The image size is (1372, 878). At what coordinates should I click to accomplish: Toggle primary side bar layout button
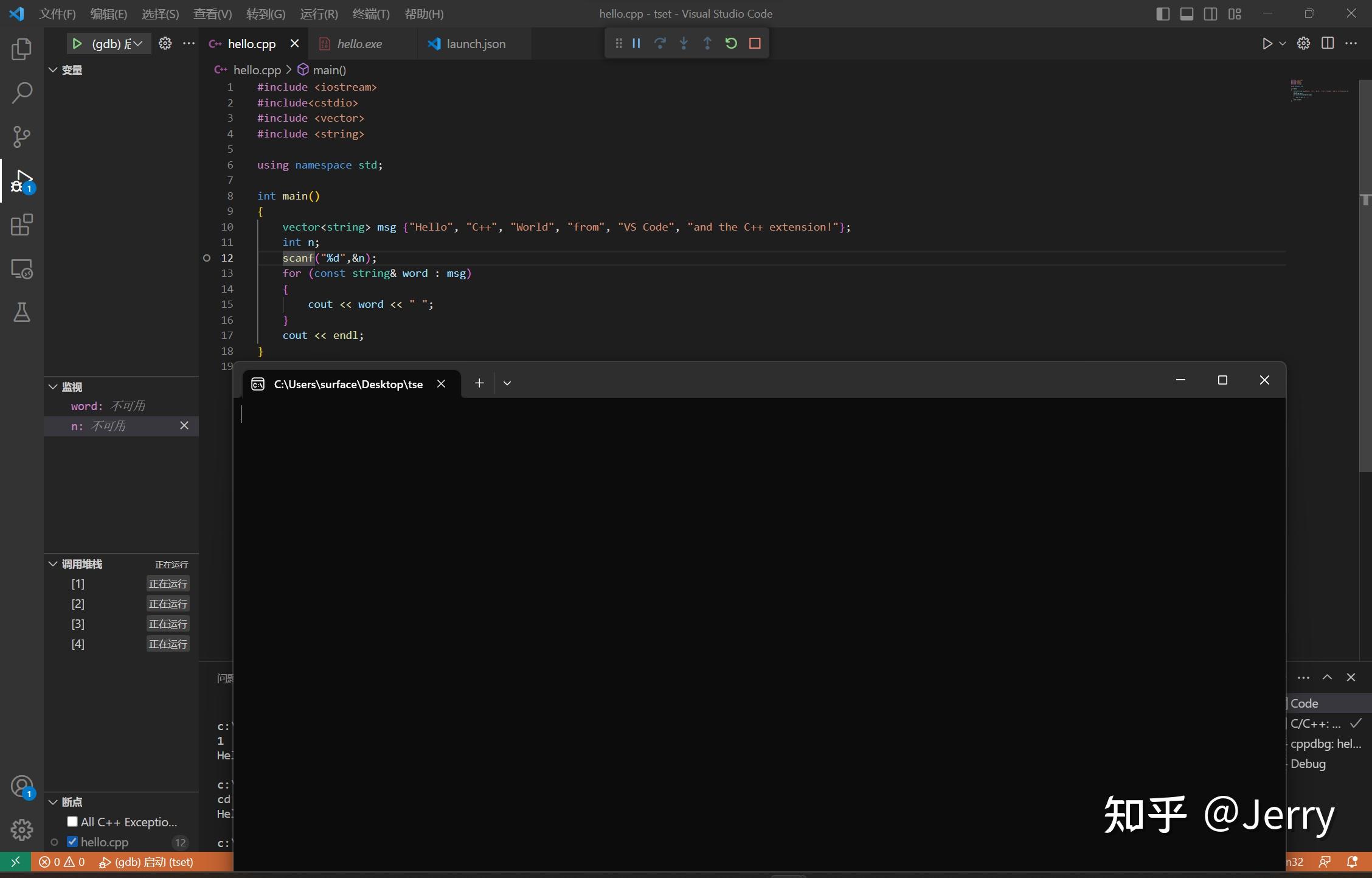pyautogui.click(x=1163, y=13)
